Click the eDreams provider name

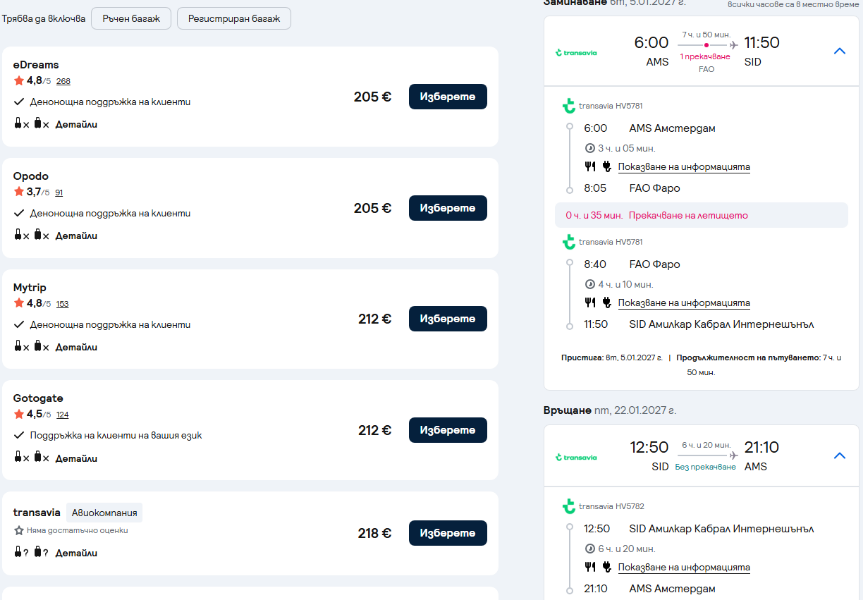pos(36,64)
